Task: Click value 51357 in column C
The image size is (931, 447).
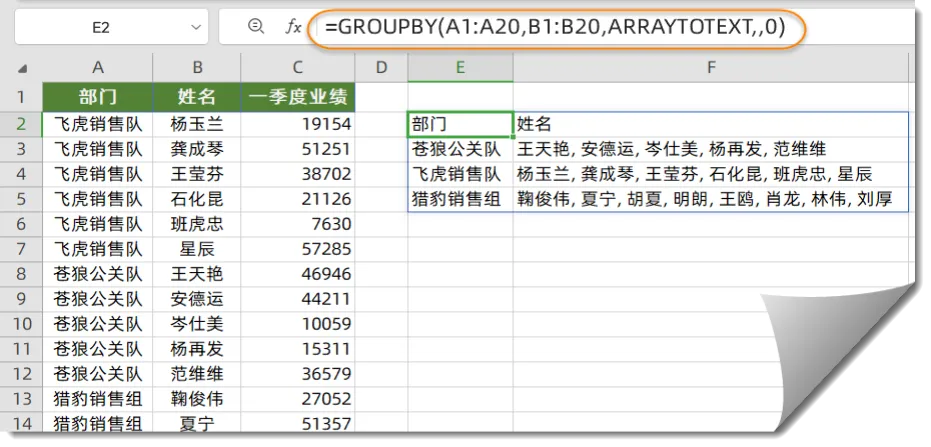Action: tap(298, 423)
